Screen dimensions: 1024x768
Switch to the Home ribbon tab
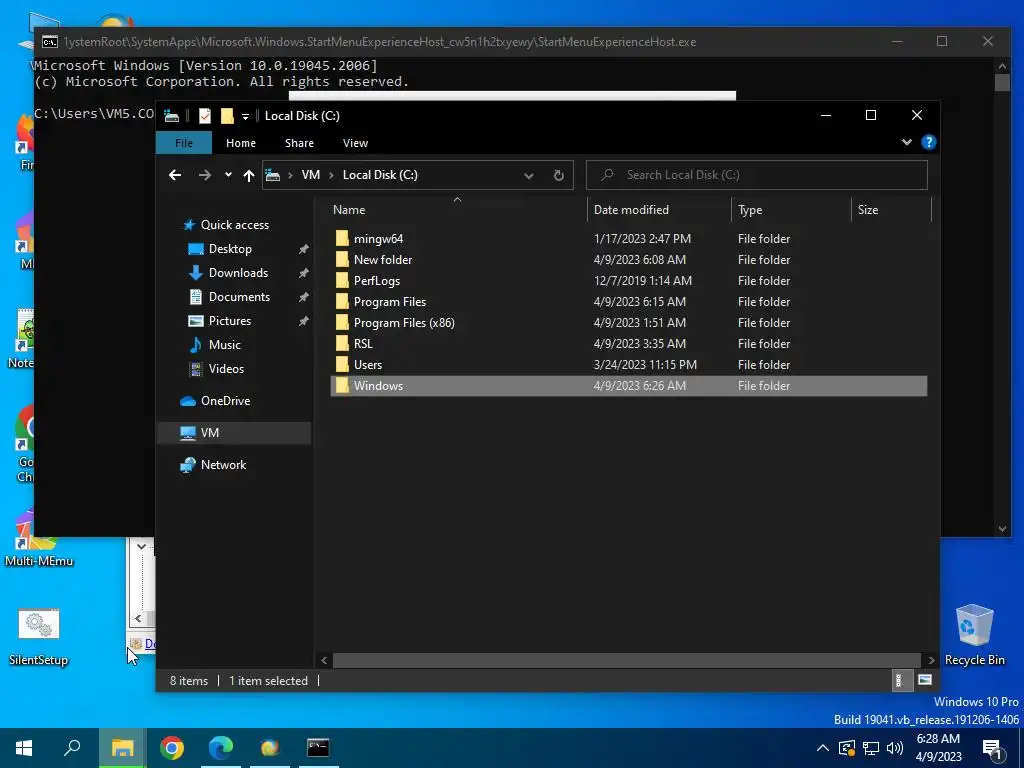(x=240, y=143)
